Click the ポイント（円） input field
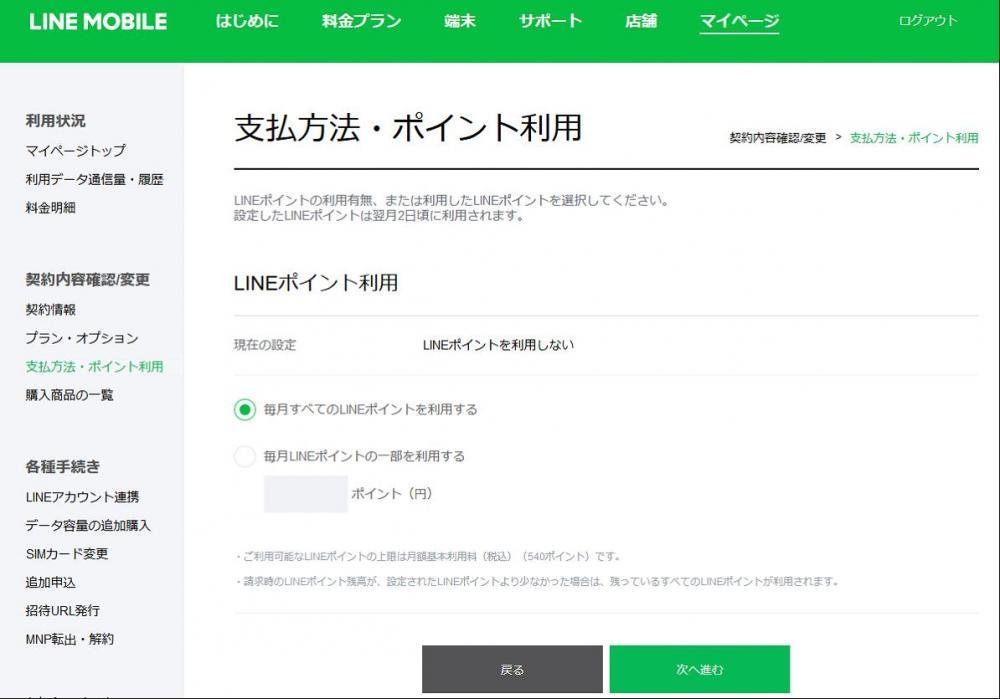The height and width of the screenshot is (699, 1000). pos(305,494)
